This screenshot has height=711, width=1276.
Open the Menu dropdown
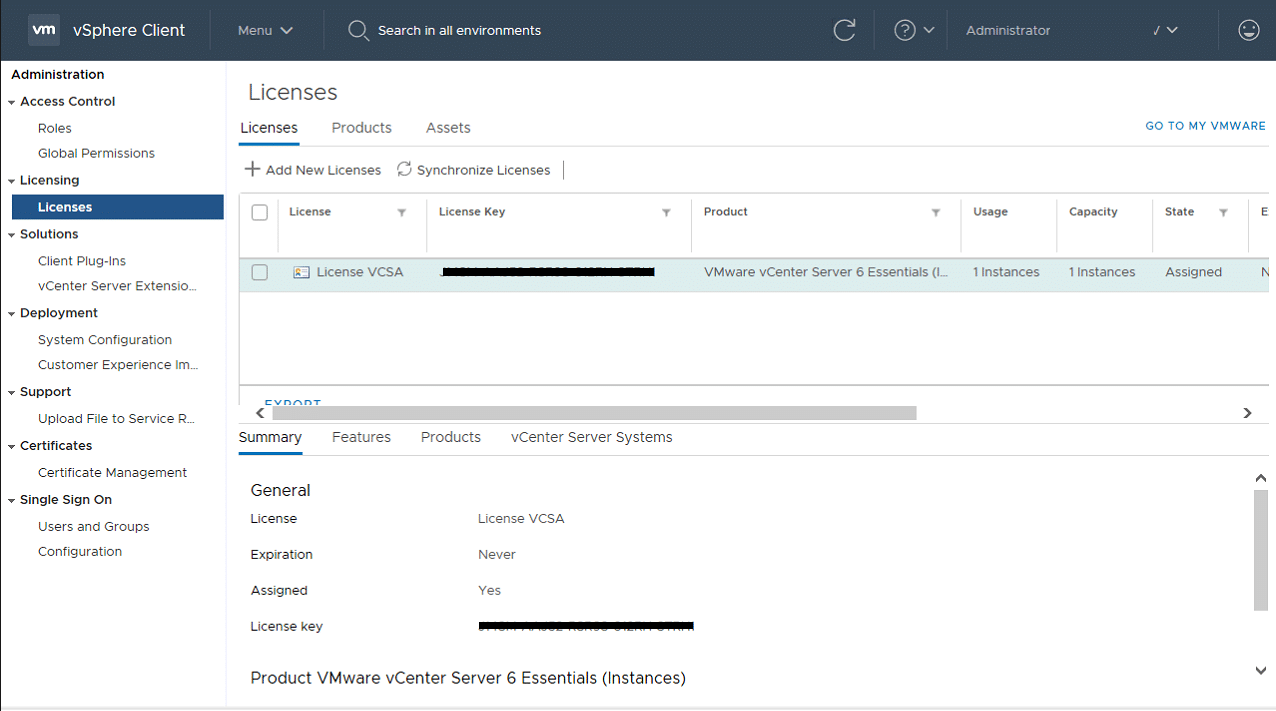[x=265, y=30]
